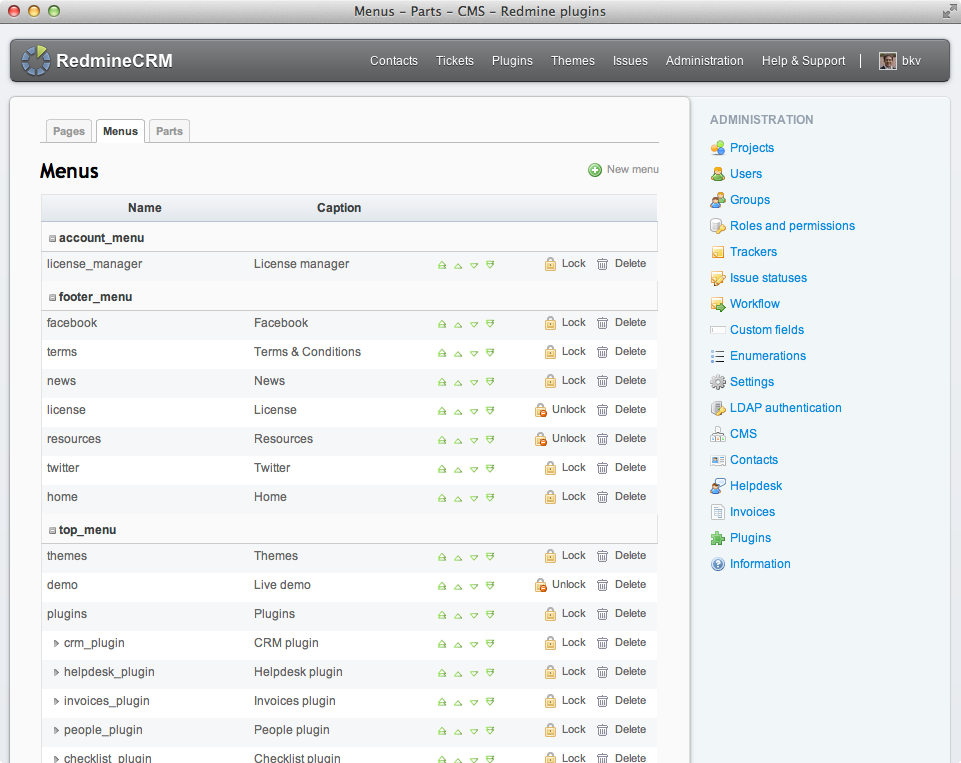Collapse the top_menu group
The width and height of the screenshot is (961, 763).
point(52,531)
